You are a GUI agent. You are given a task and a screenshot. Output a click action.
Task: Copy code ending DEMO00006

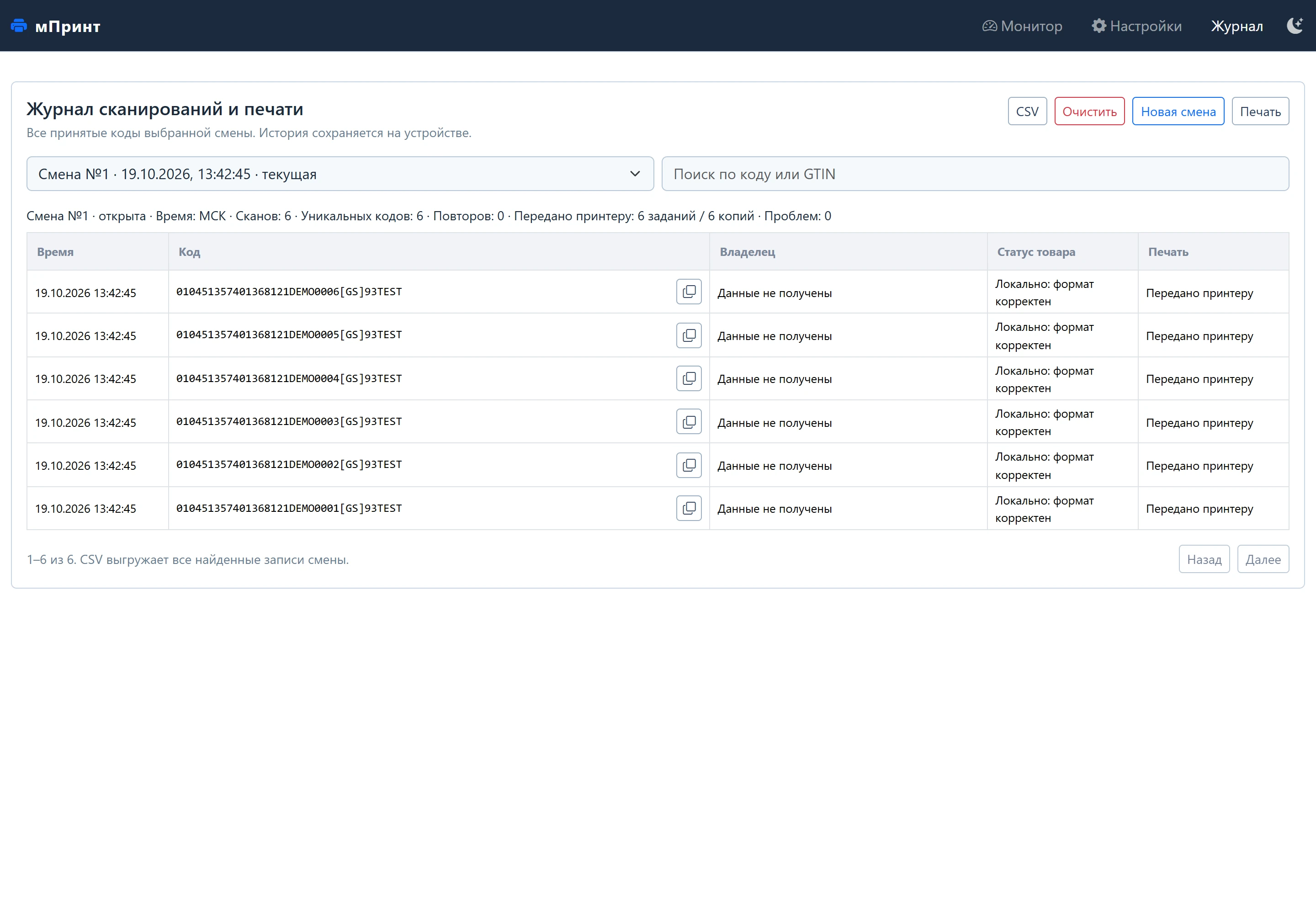click(x=688, y=292)
